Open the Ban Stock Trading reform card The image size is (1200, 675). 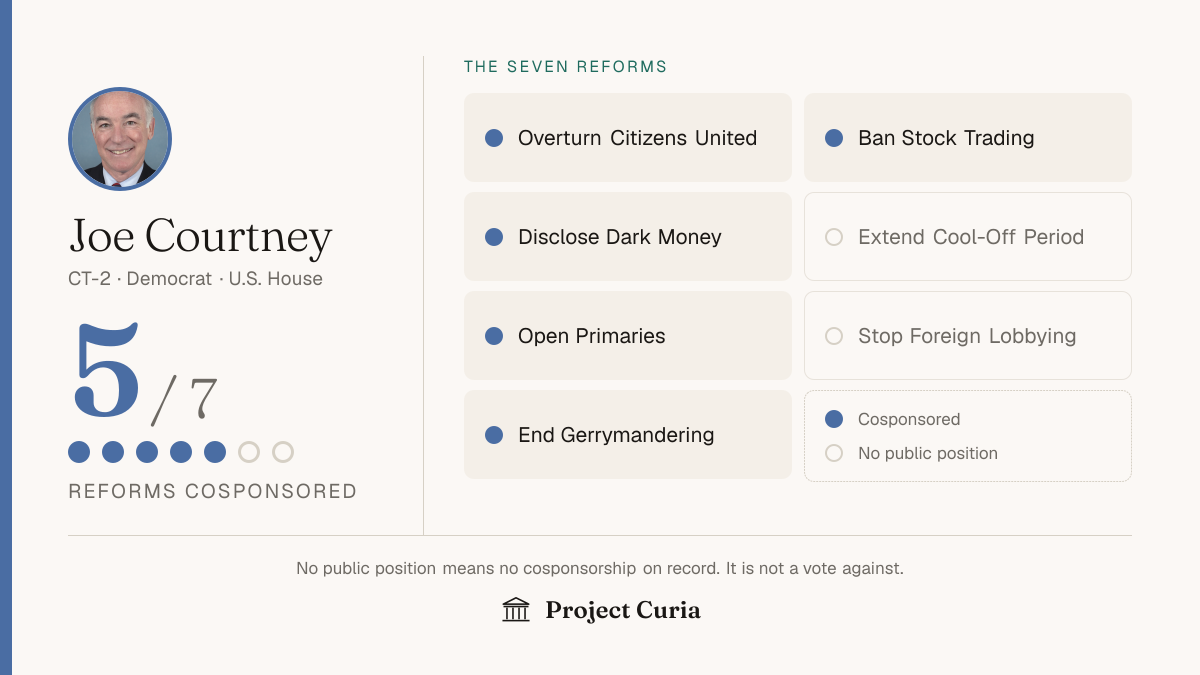pos(968,138)
